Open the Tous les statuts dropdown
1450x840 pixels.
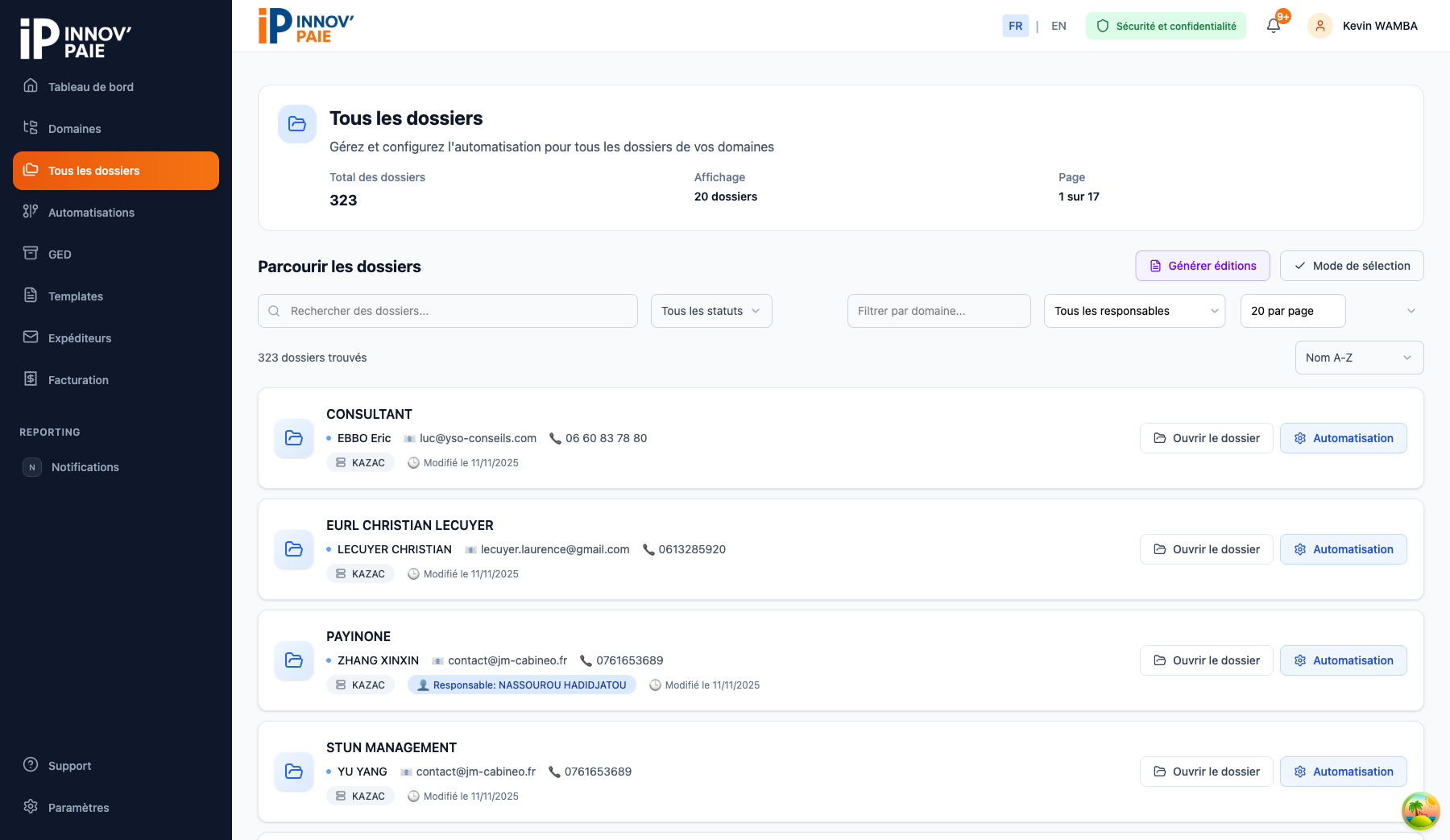[x=710, y=311]
